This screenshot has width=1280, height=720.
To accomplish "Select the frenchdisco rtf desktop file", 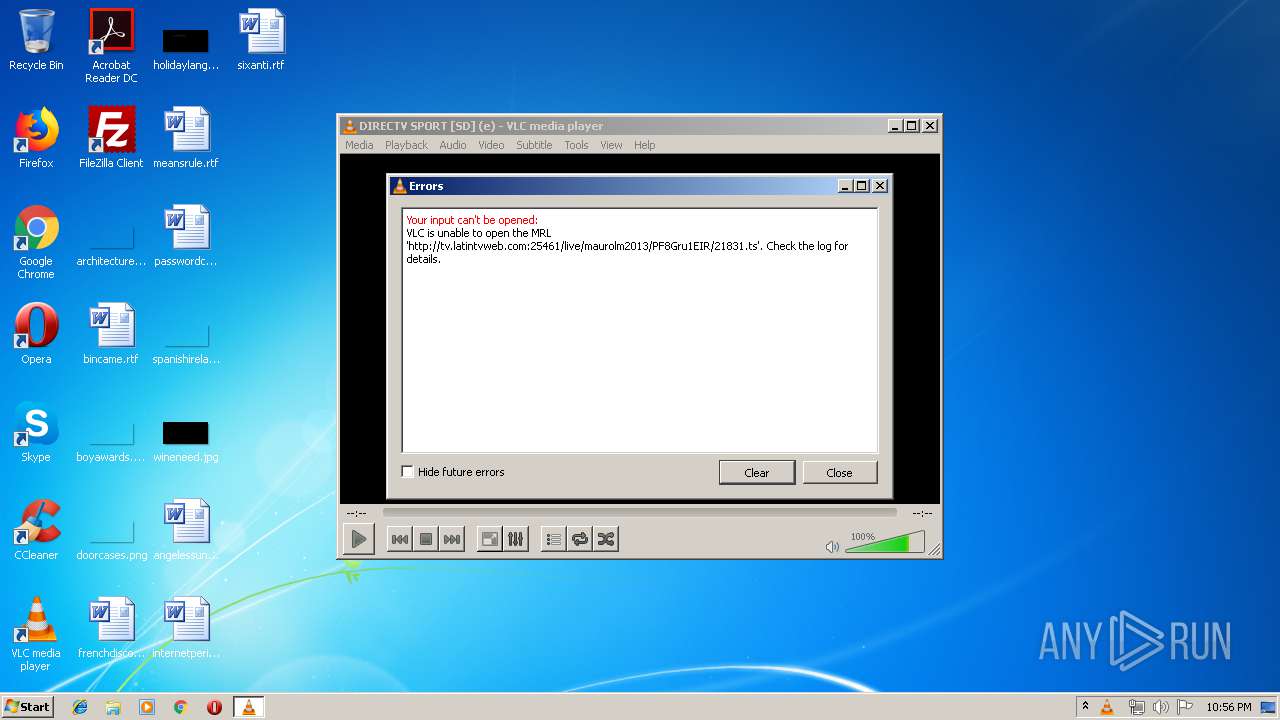I will pyautogui.click(x=111, y=628).
